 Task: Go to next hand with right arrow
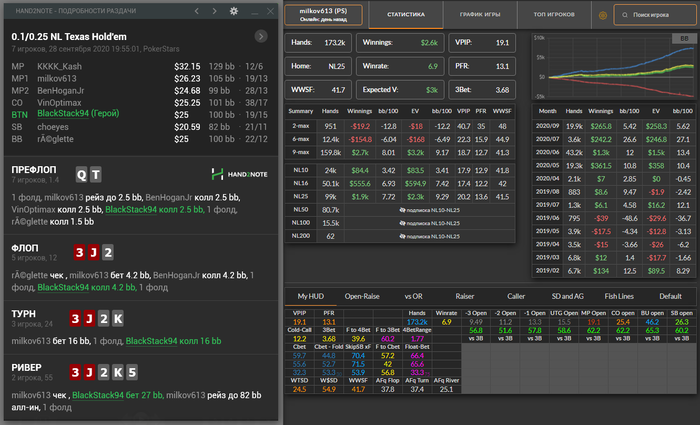214,10
